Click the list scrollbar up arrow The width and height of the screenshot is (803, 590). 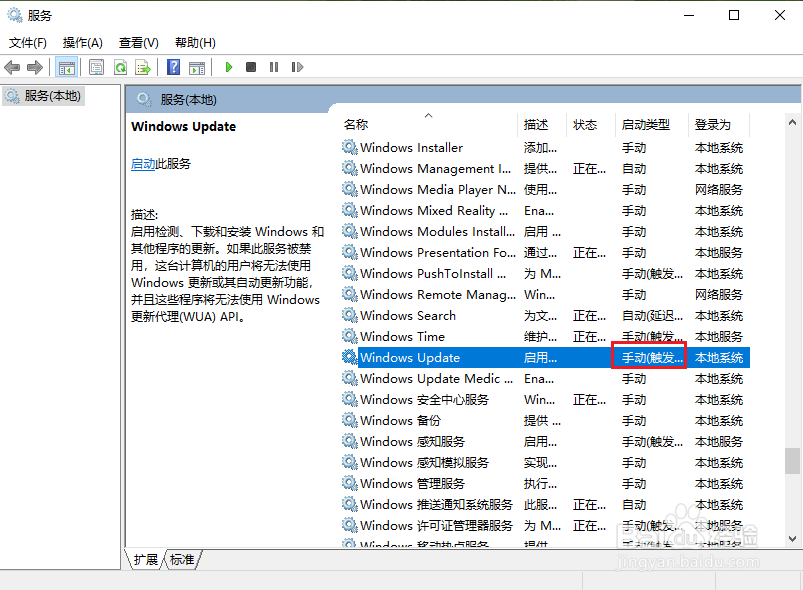792,122
